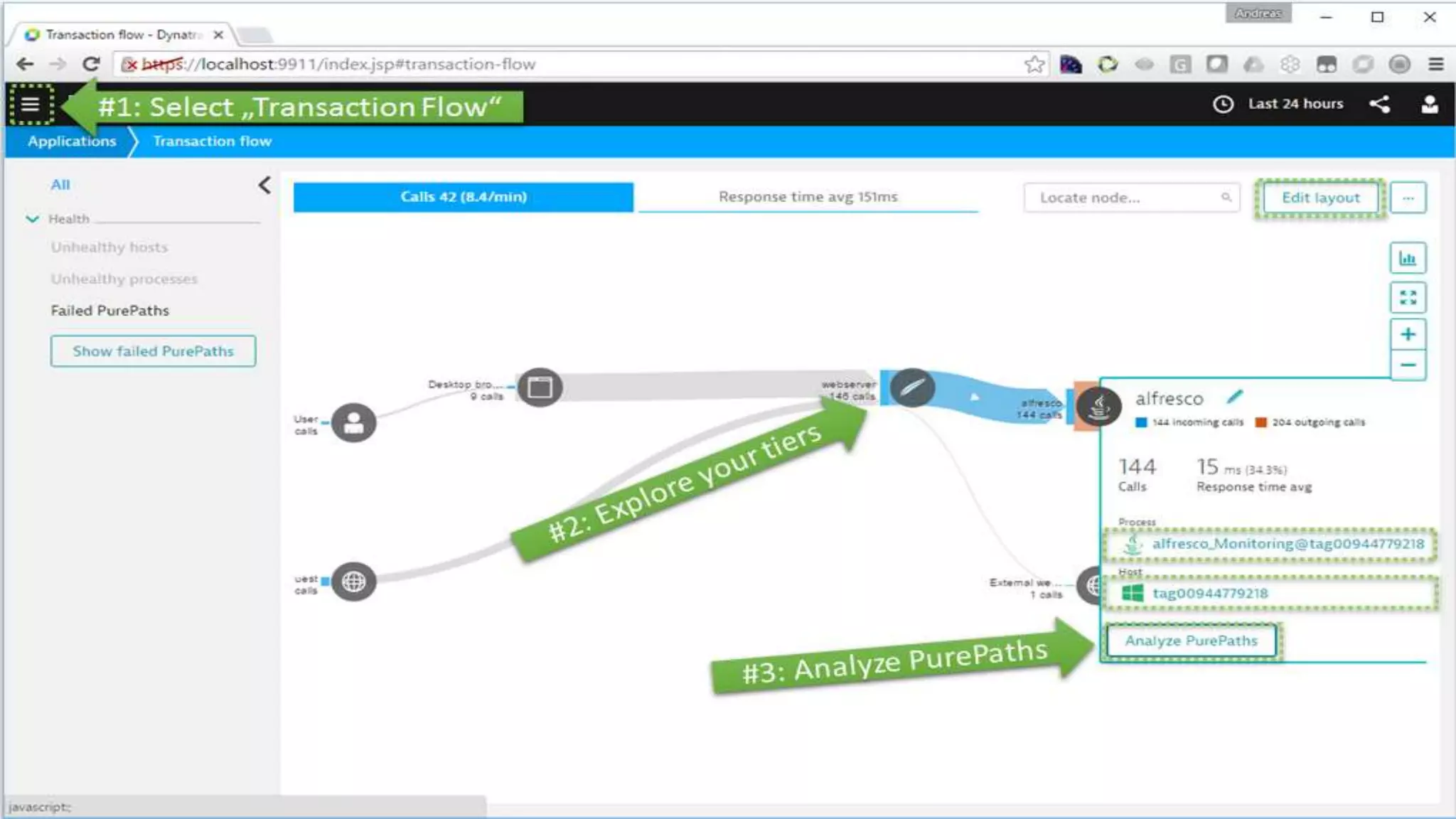The width and height of the screenshot is (1456, 819).
Task: Click the User calls person node
Action: tap(353, 423)
